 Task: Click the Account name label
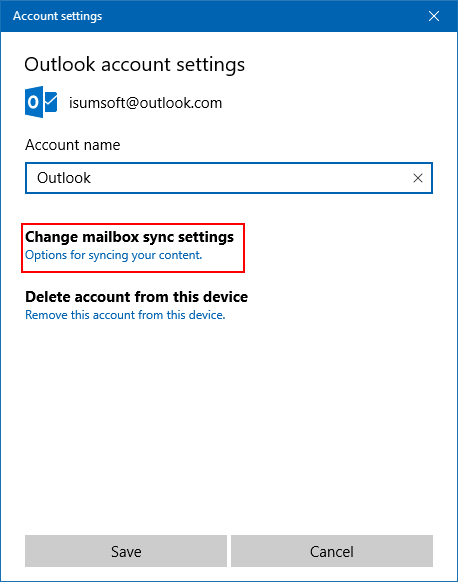pos(73,145)
